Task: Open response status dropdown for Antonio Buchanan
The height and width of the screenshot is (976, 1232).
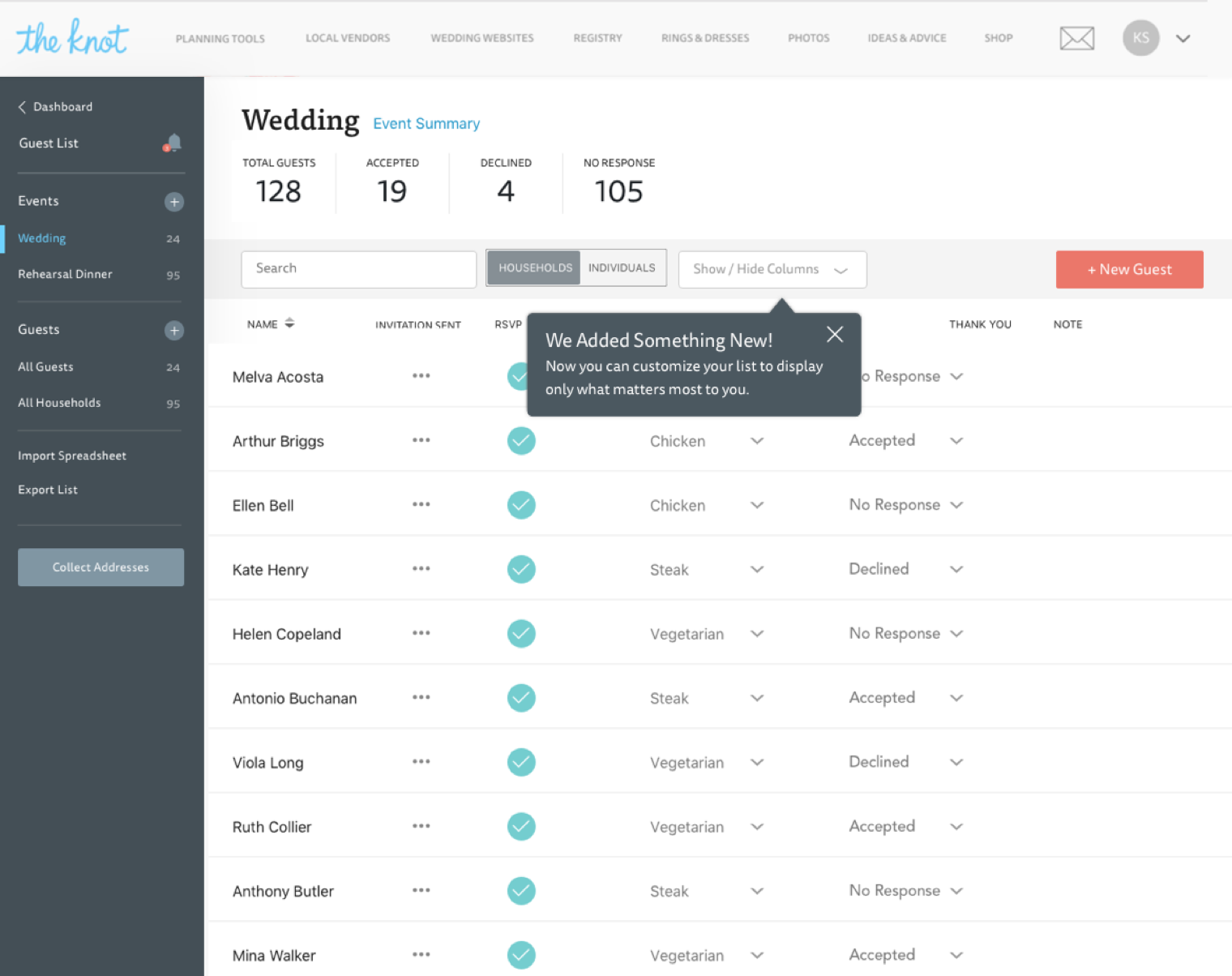Action: [x=956, y=698]
